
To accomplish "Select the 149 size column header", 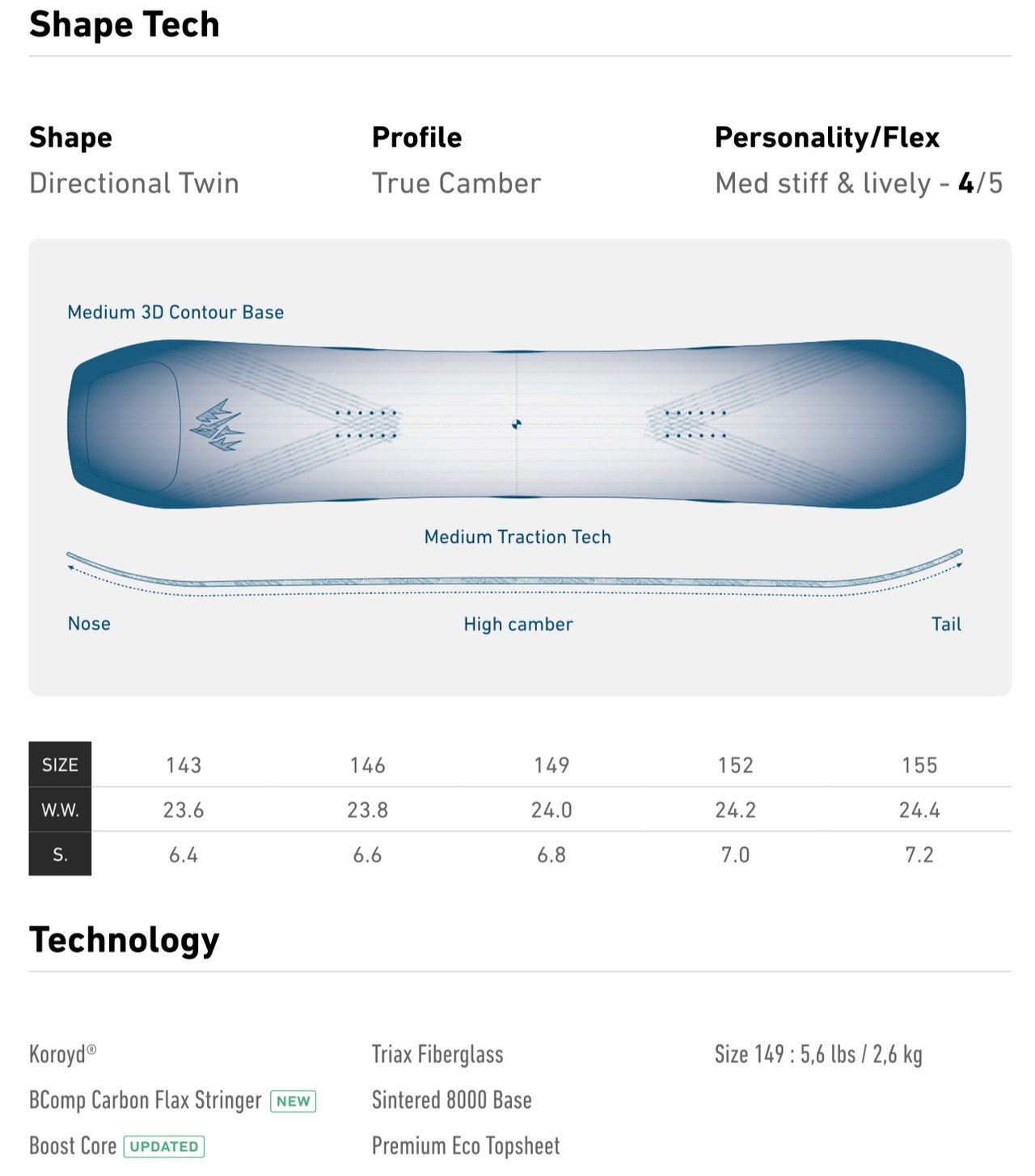I will (551, 765).
